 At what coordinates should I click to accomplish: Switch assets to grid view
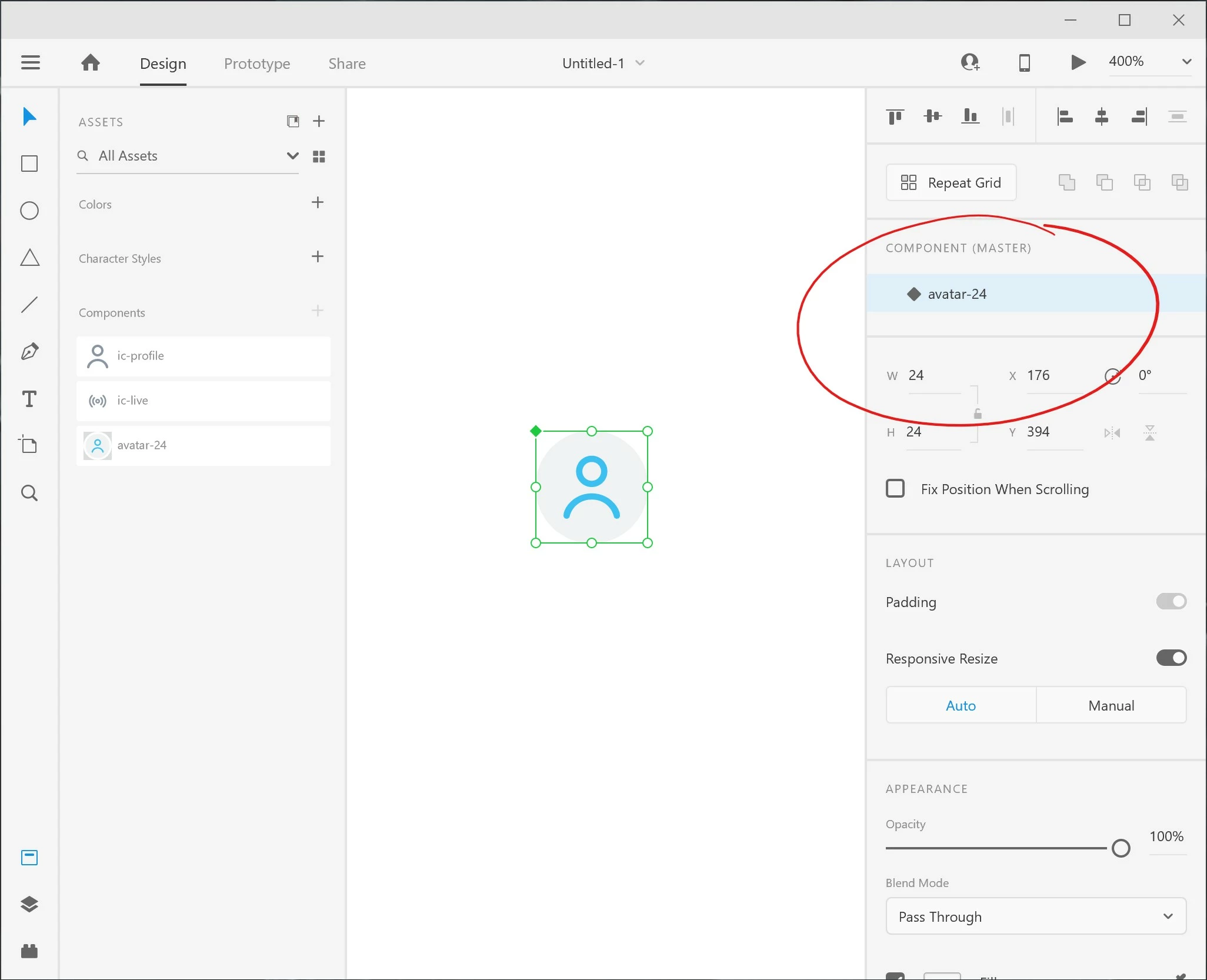[x=319, y=156]
